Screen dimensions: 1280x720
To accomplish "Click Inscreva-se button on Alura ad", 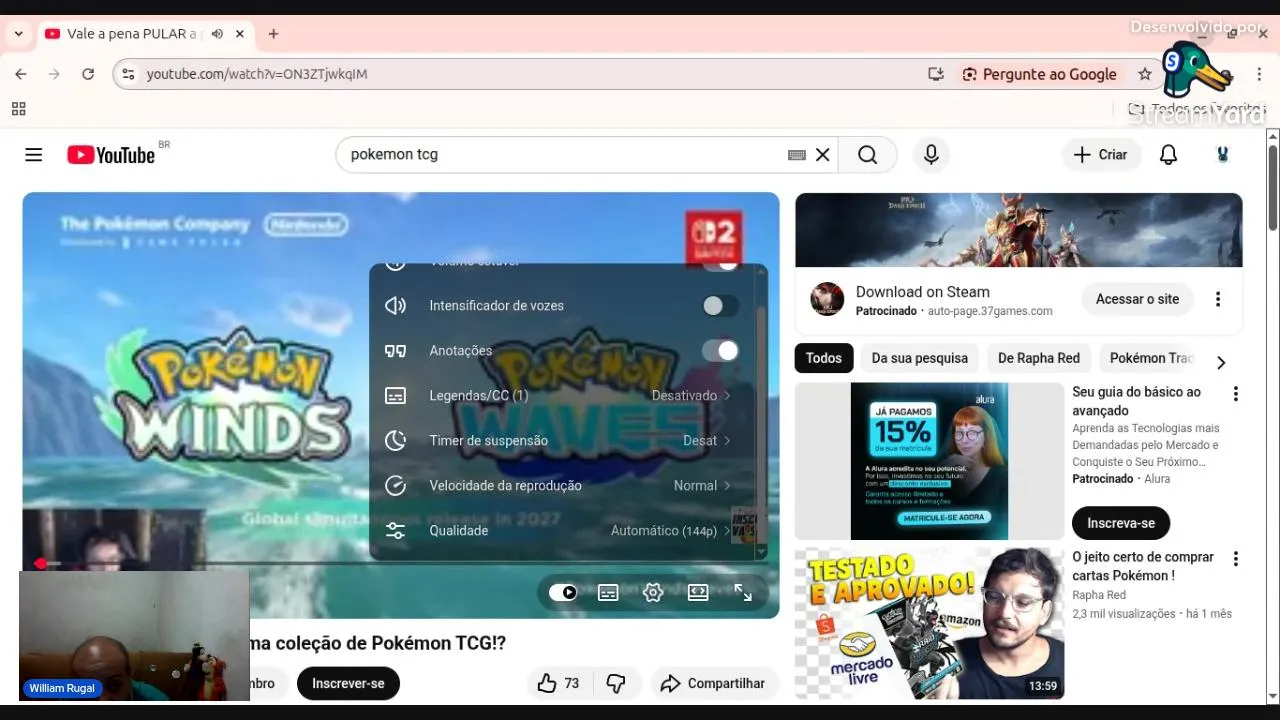I will coord(1121,523).
